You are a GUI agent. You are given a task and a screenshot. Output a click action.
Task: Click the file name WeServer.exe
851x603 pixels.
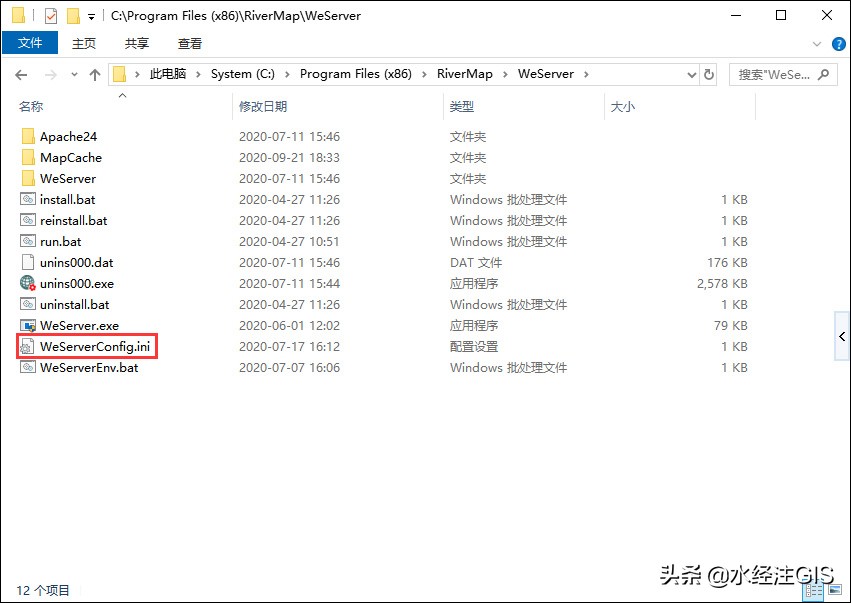pyautogui.click(x=79, y=326)
